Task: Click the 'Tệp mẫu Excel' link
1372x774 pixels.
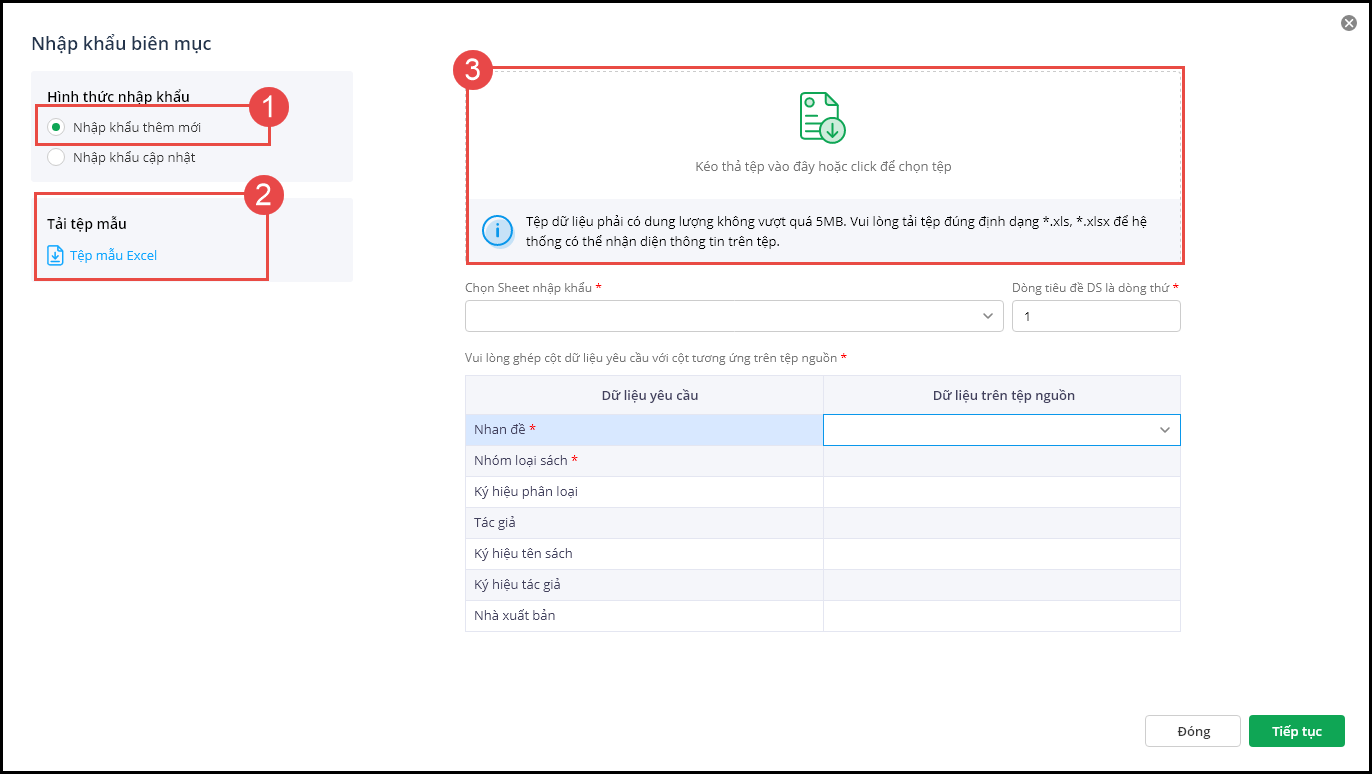Action: [x=113, y=256]
